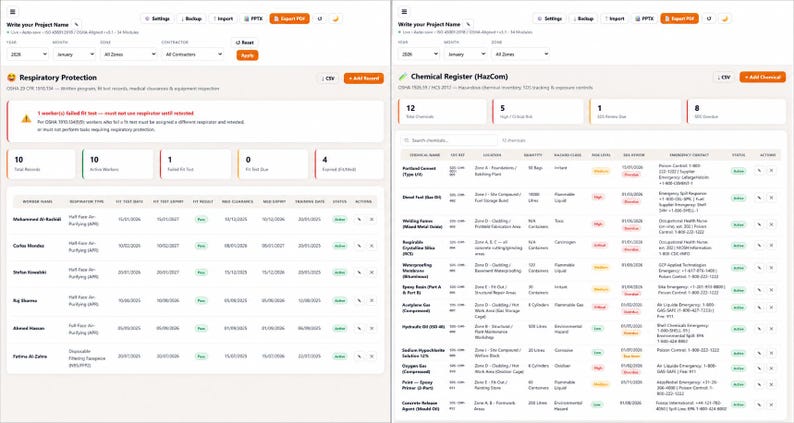Delete Stefan Kowalski's record
Viewport: 794px width, 423px height.
point(372,273)
